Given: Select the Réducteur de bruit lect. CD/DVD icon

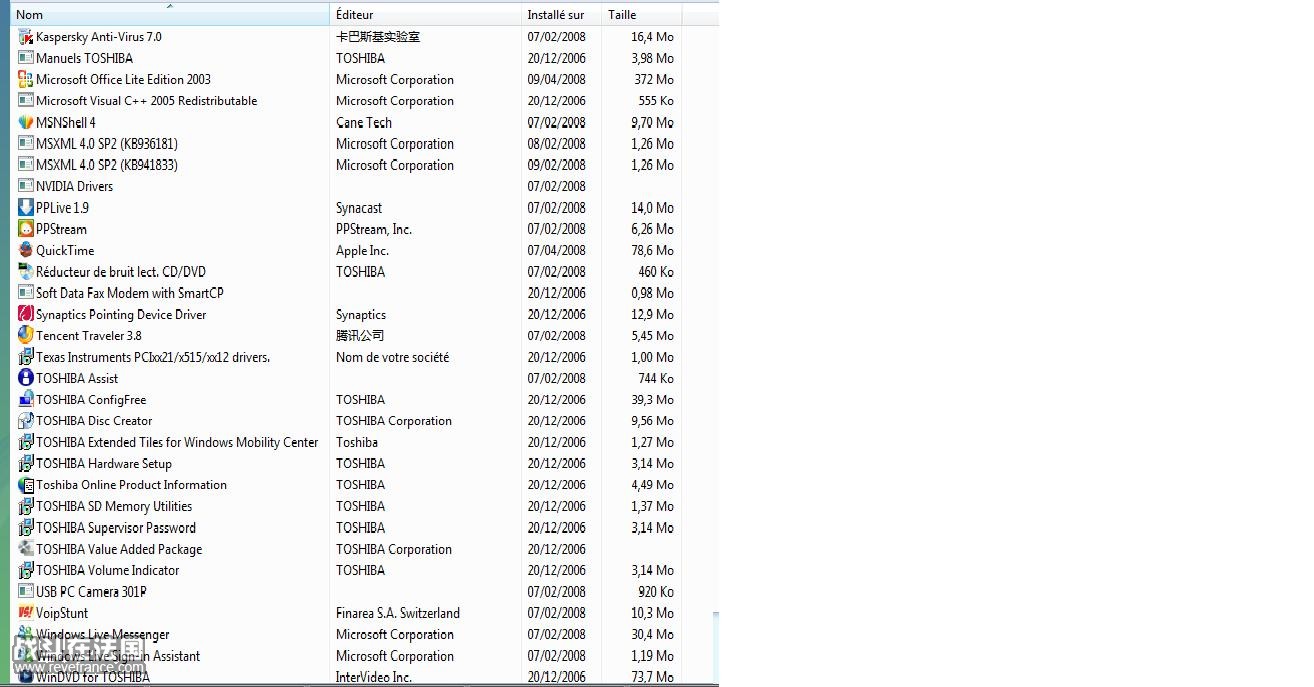Looking at the screenshot, I should click(26, 271).
